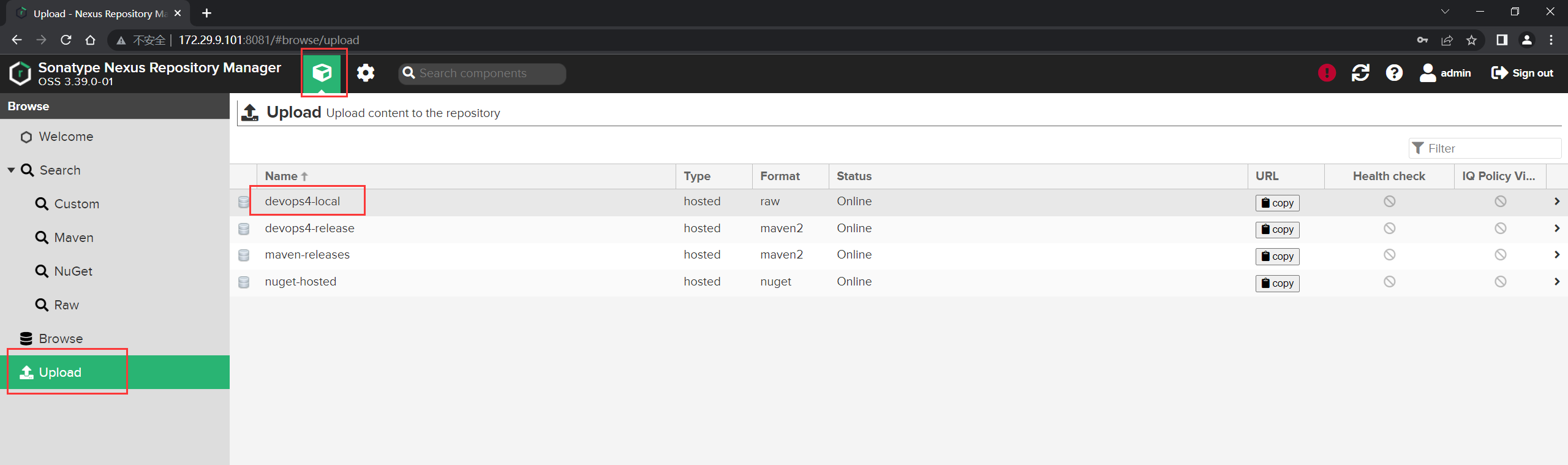The height and width of the screenshot is (465, 1568).
Task: Click nuget-hosted IQ policy icon
Action: click(x=1500, y=282)
